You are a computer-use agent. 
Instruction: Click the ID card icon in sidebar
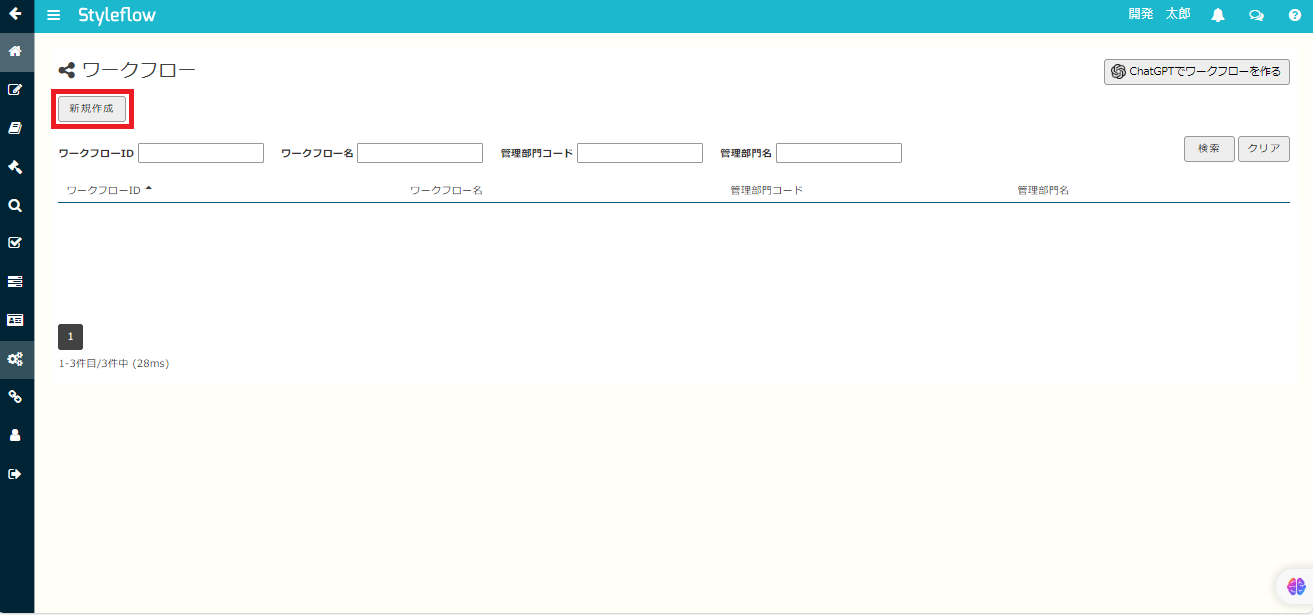tap(15, 320)
